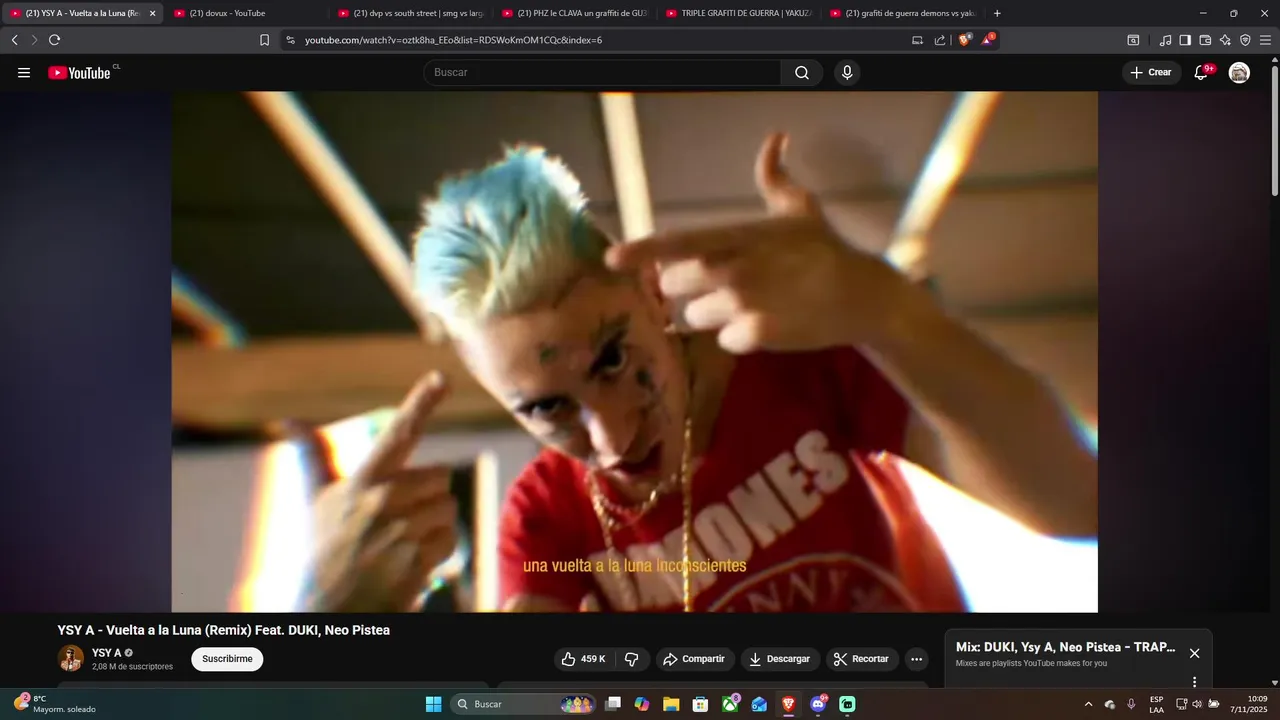This screenshot has width=1280, height=720.
Task: Open the Windows Start menu
Action: point(433,704)
